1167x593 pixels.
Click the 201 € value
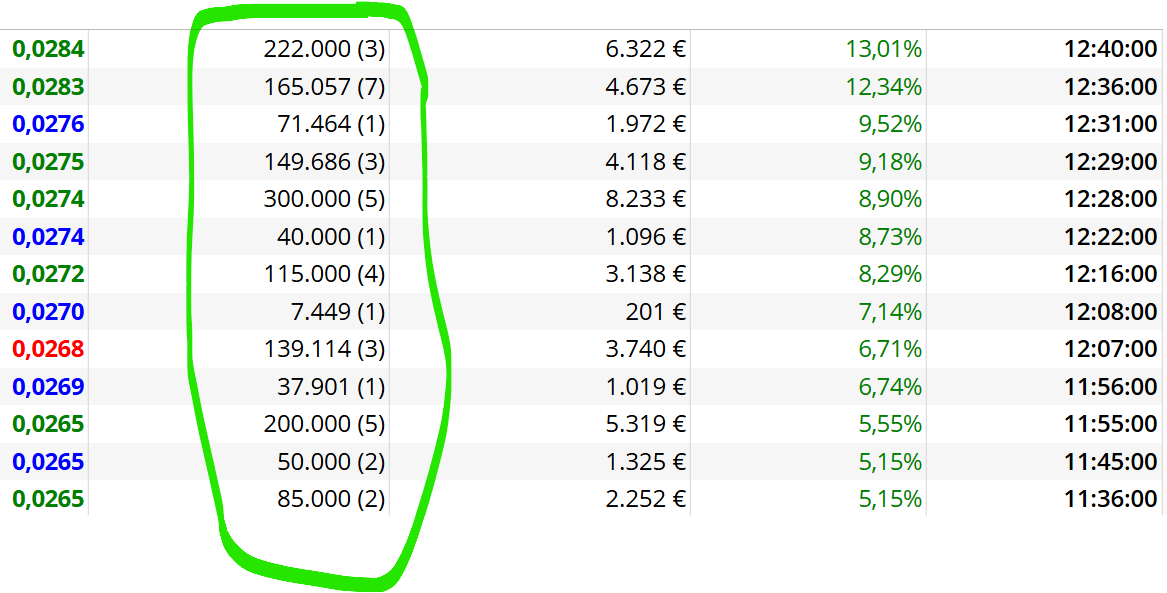click(656, 312)
